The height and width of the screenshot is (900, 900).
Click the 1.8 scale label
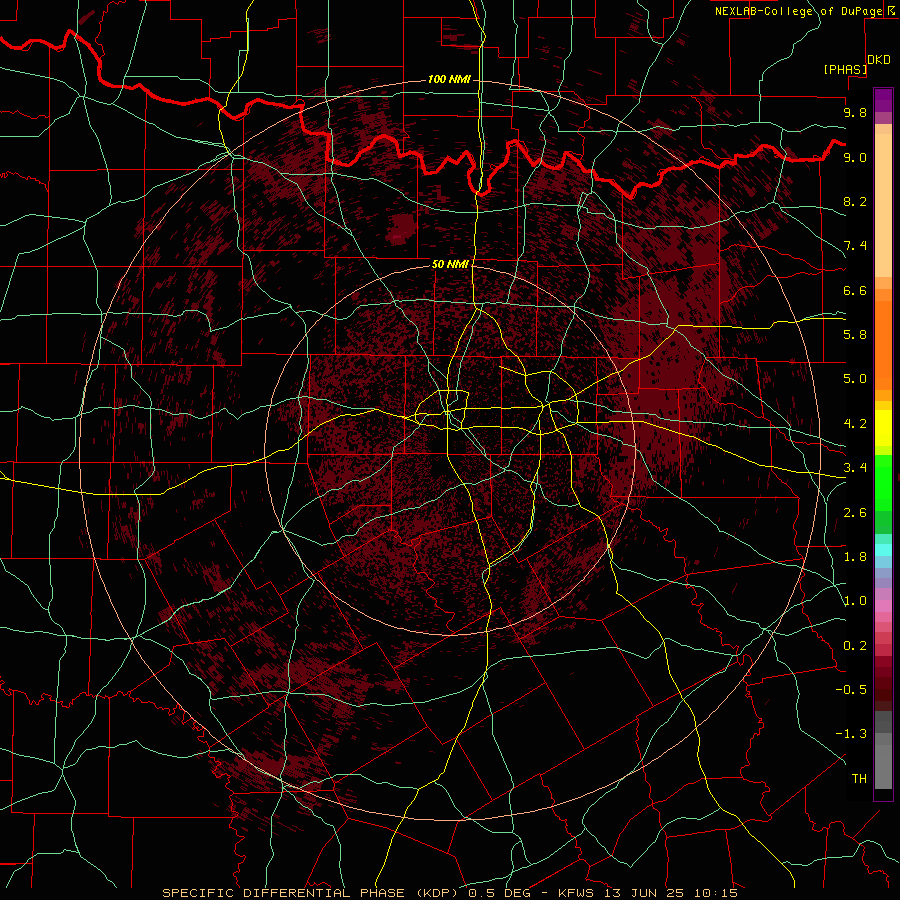855,557
